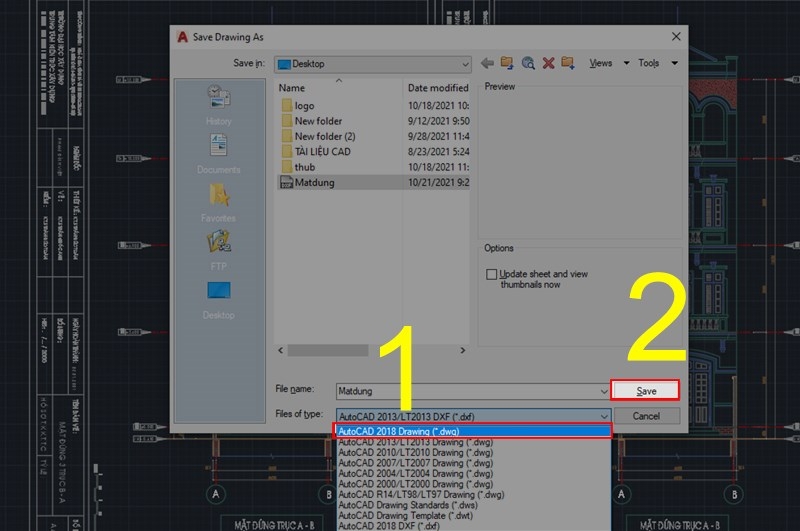Select the New folder (2) entry

[x=318, y=136]
